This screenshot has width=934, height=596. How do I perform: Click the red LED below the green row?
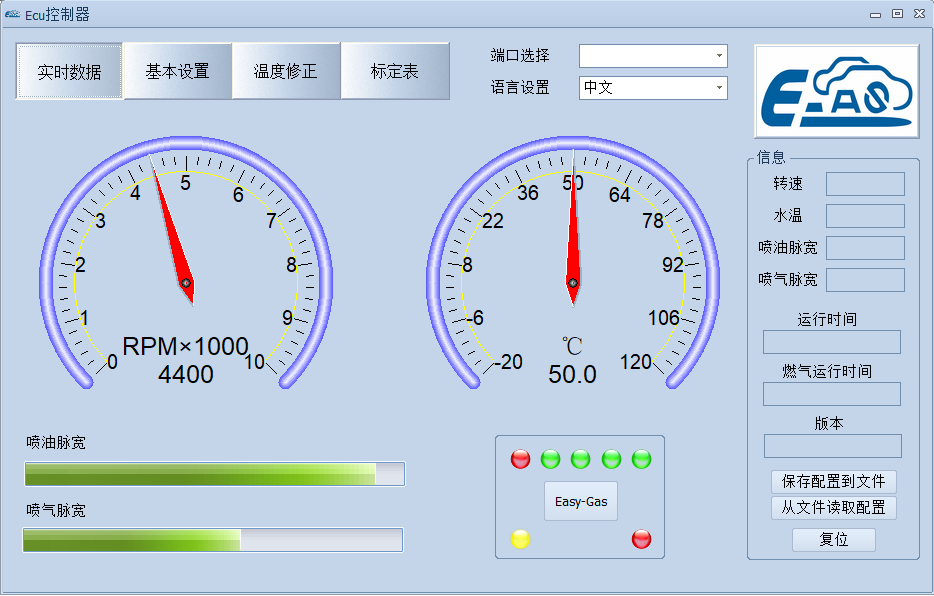[641, 539]
